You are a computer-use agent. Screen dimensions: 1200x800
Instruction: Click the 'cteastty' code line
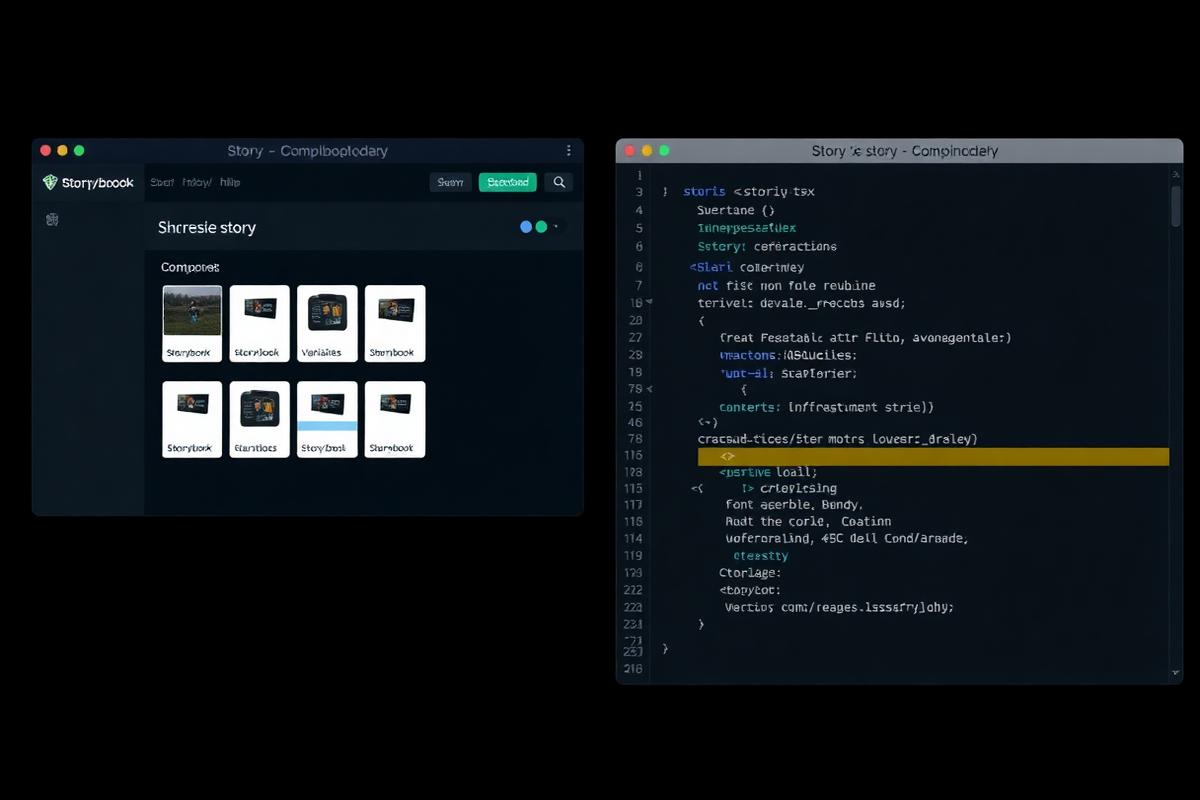click(761, 556)
